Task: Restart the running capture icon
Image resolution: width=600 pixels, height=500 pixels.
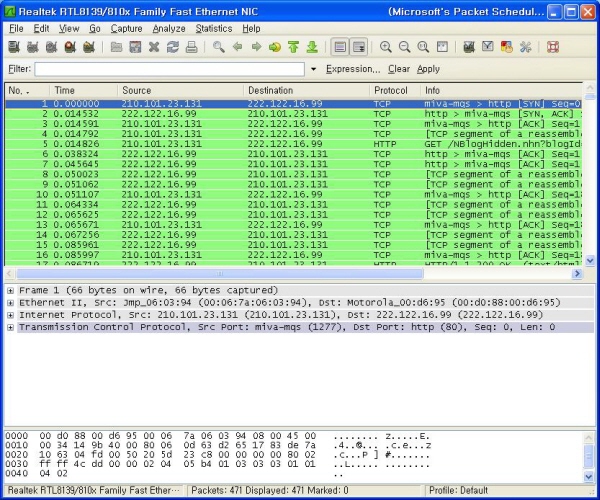Action: point(89,47)
